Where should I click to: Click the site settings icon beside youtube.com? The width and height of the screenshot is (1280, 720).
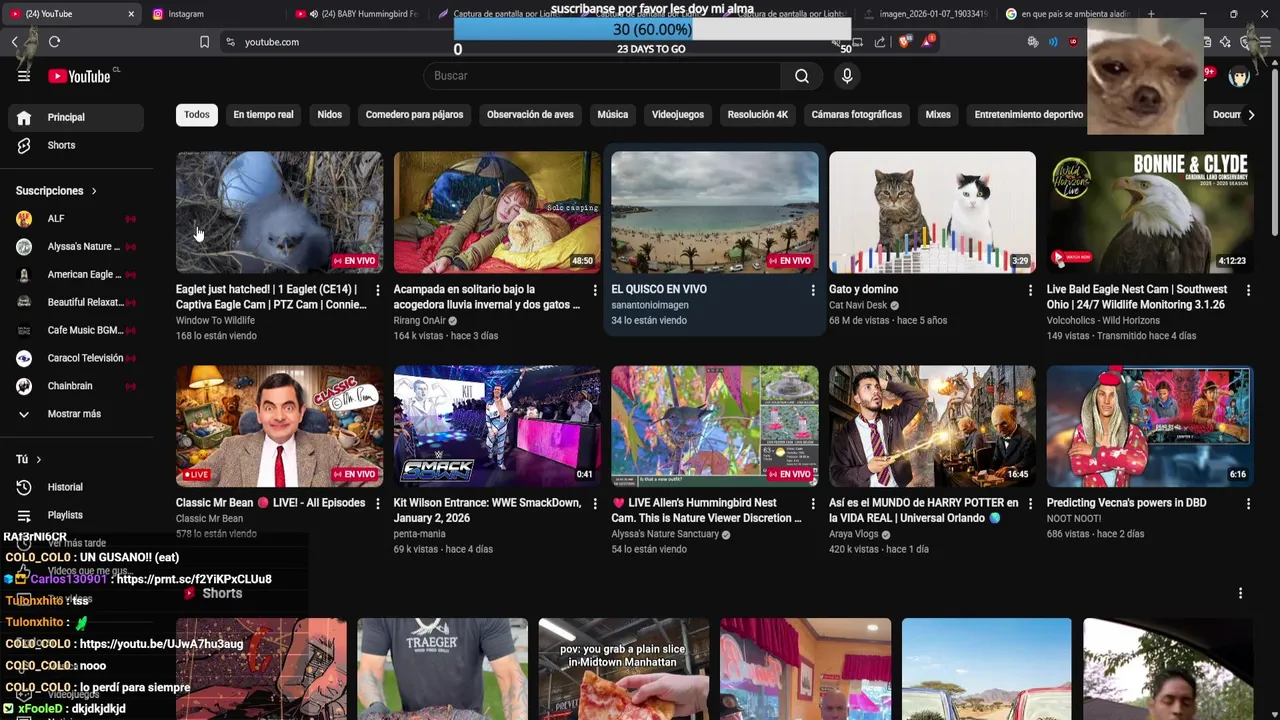[231, 42]
